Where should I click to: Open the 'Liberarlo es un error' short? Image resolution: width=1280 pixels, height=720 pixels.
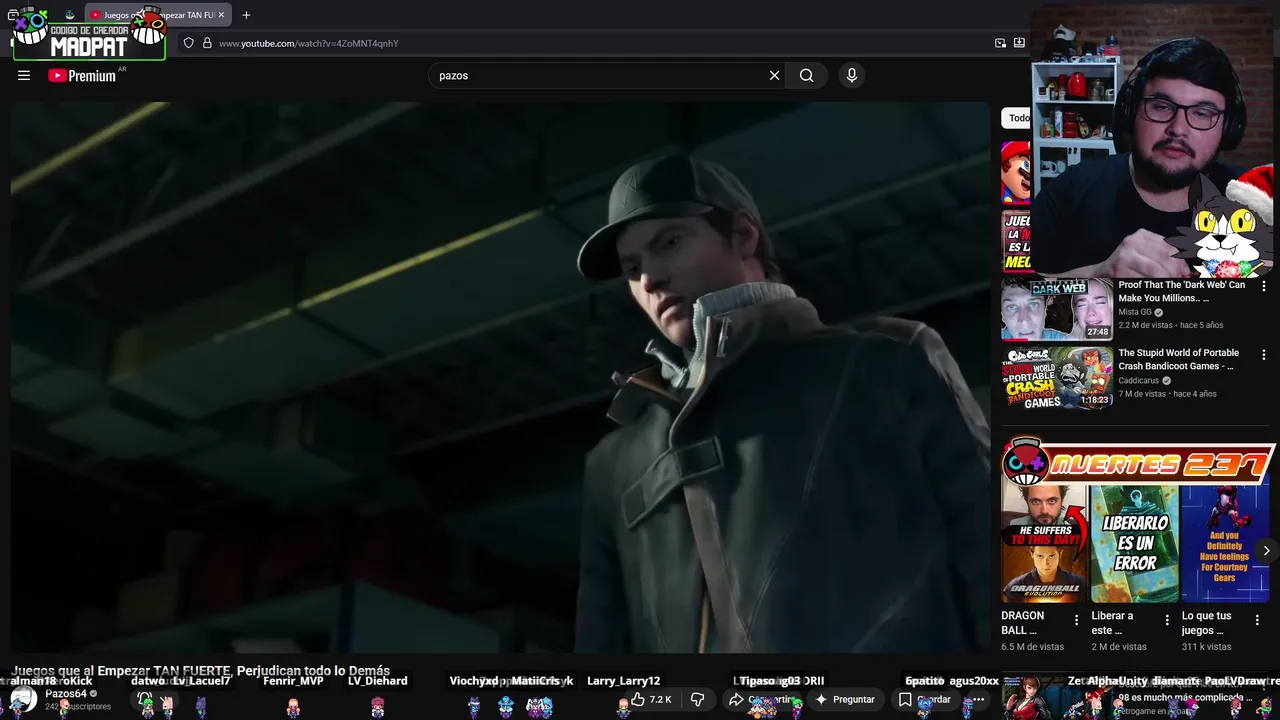click(x=1134, y=543)
